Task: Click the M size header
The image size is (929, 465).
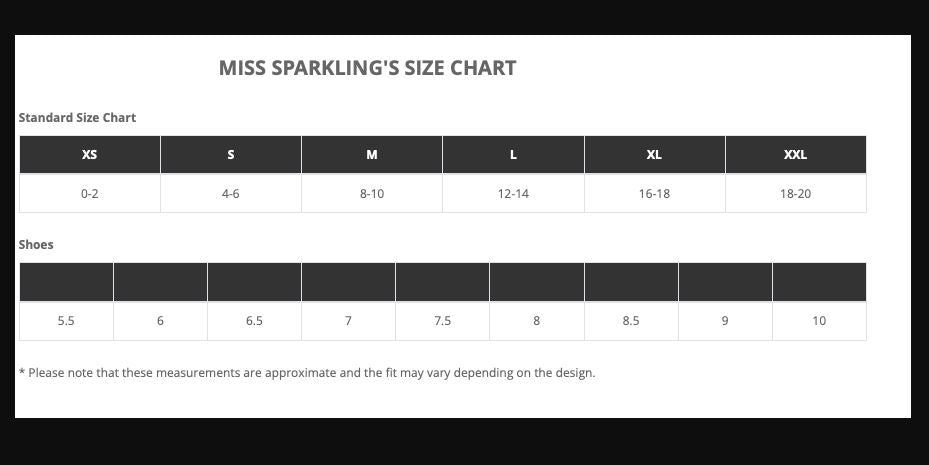Action: click(371, 155)
